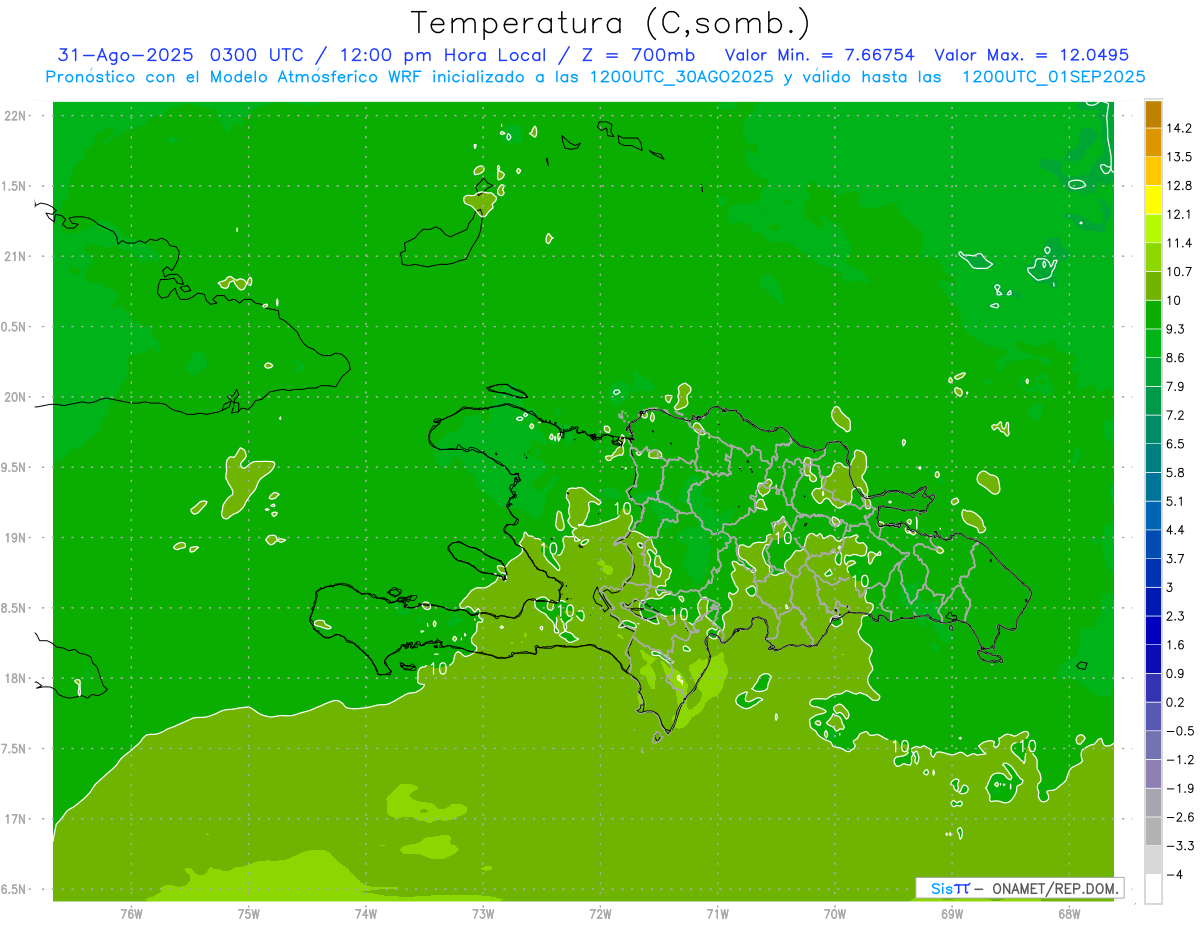Click the "72W" longitude axis label
Screen dimensions: 1200x927
pyautogui.click(x=600, y=914)
